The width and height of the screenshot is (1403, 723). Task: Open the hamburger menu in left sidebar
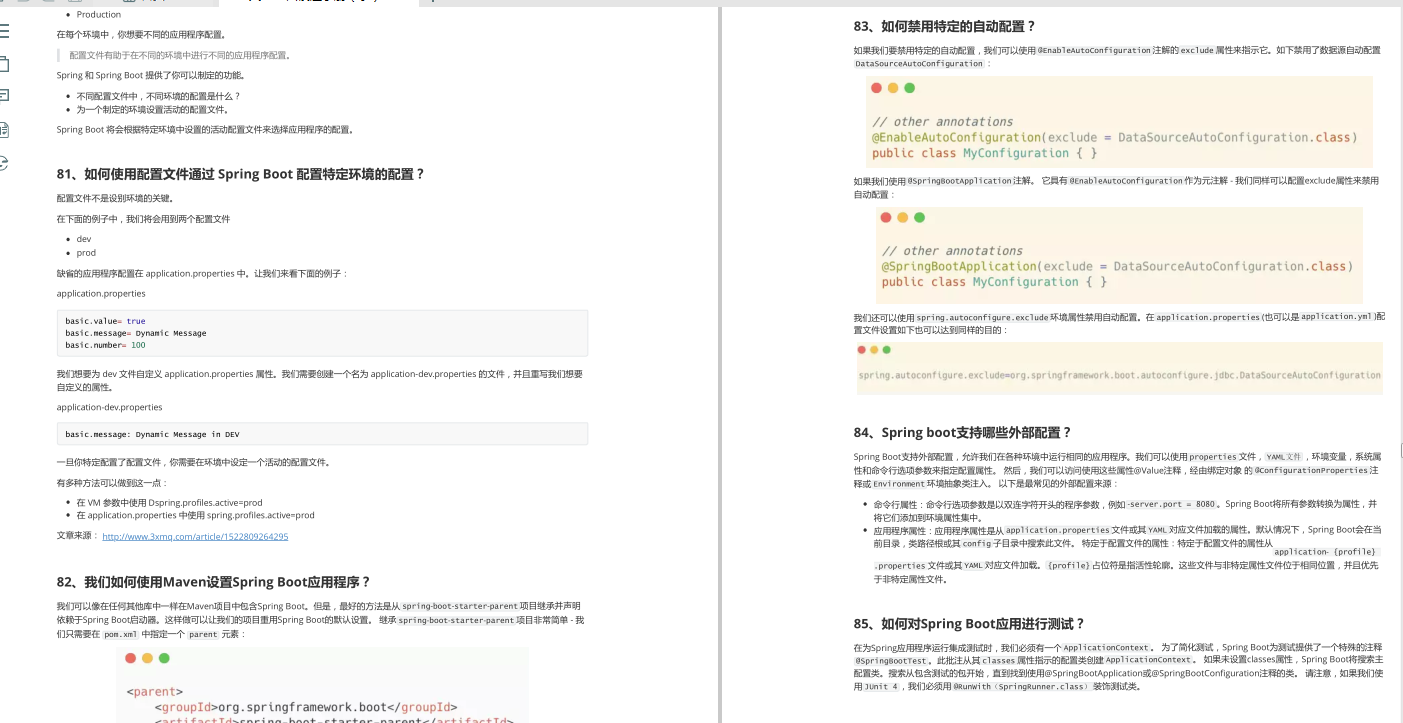pyautogui.click(x=4, y=33)
